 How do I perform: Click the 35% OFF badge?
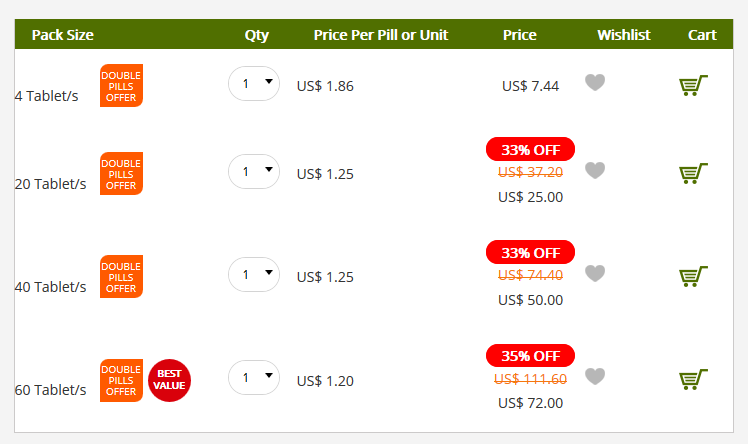[530, 356]
